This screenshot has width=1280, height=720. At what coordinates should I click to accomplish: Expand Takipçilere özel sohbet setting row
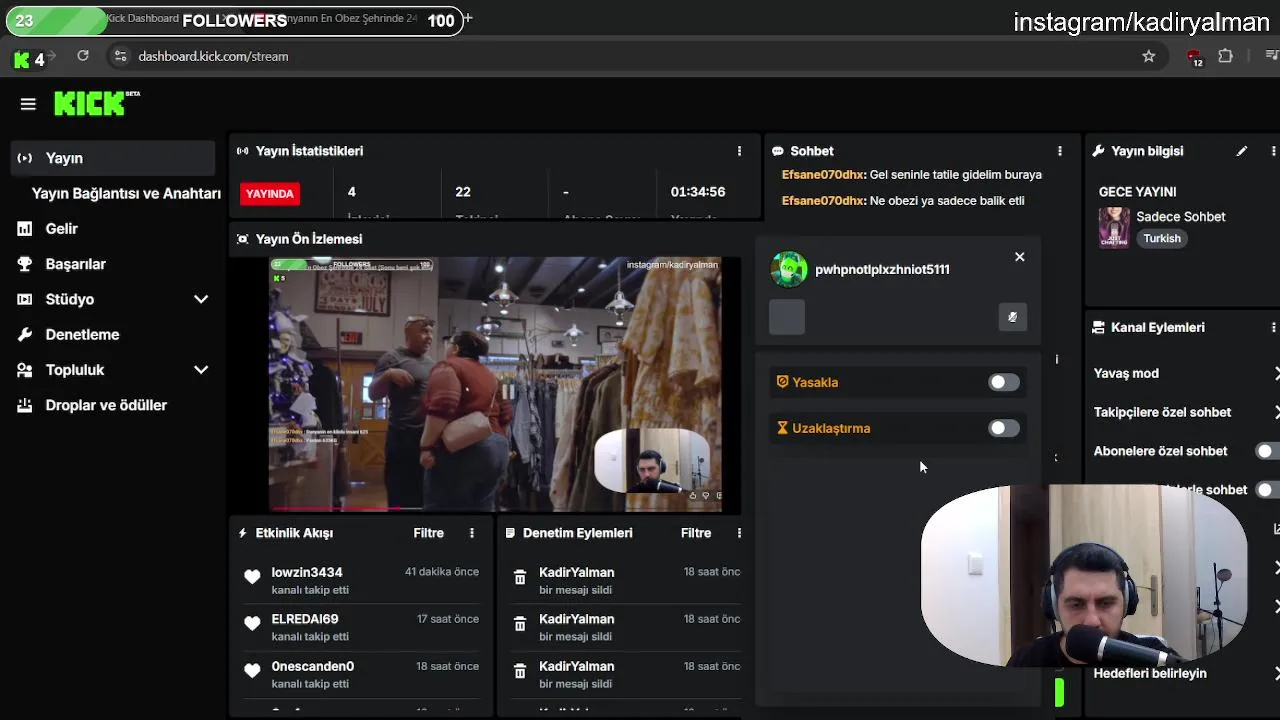click(x=1185, y=412)
